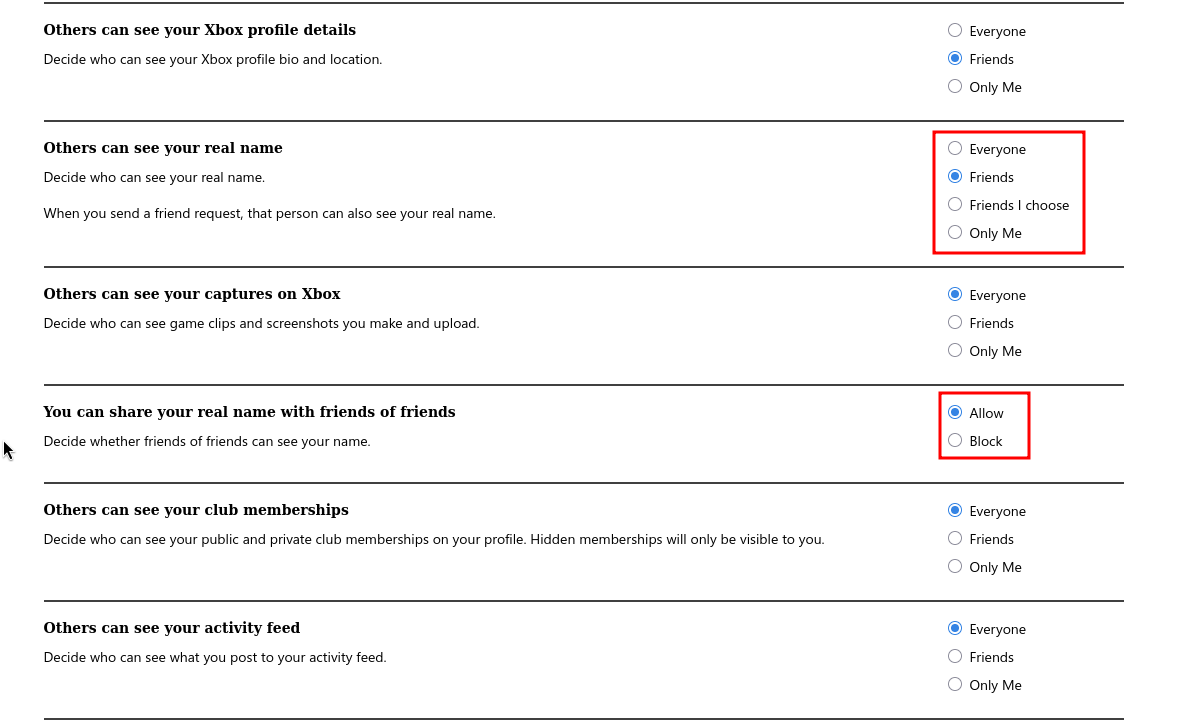Set captures on Xbox to Only Me
The width and height of the screenshot is (1188, 721).
[955, 351]
